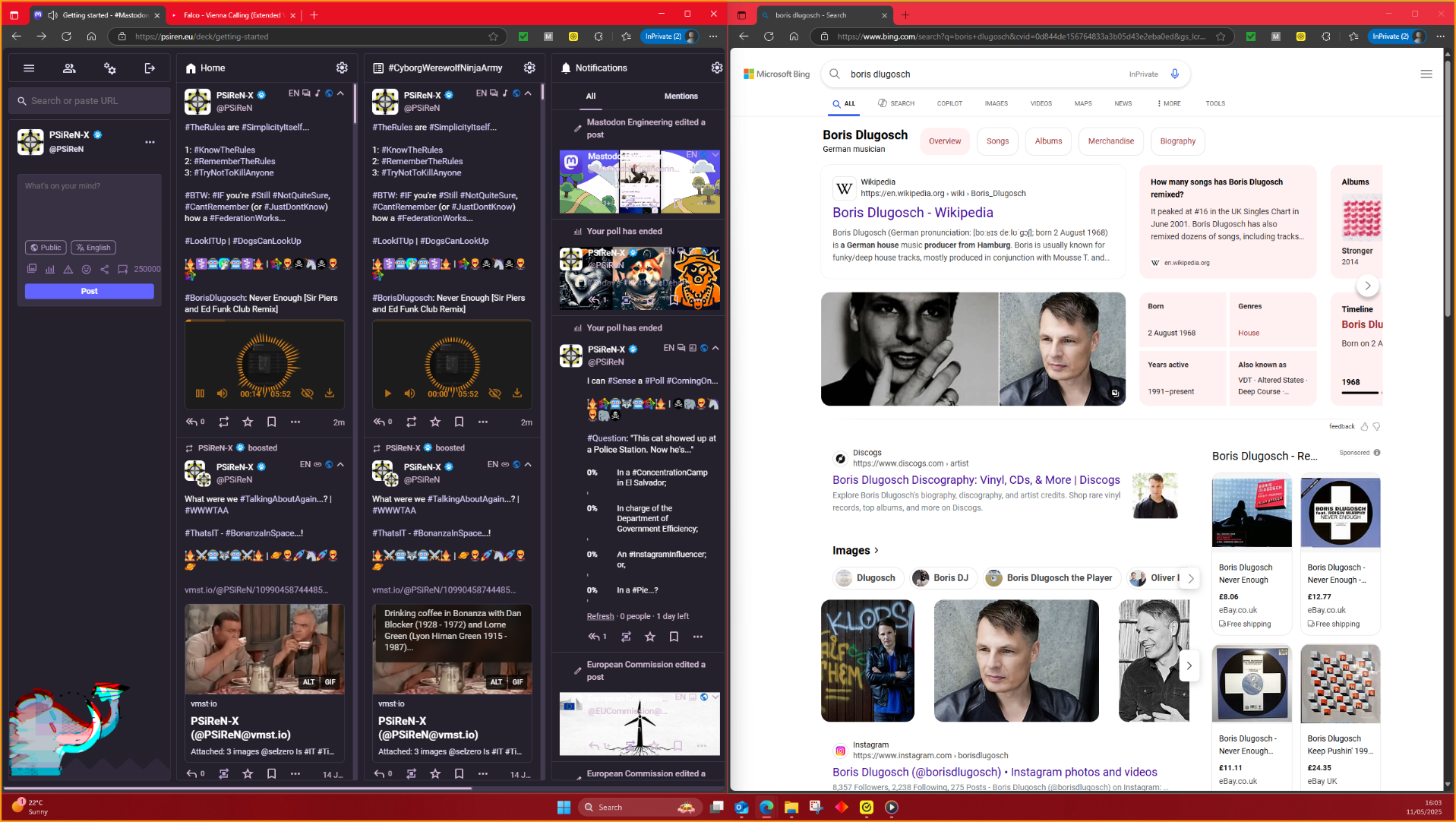Screen dimensions: 1456x822
Task: Bookmark the #TheRules post in Home column
Action: [x=271, y=422]
